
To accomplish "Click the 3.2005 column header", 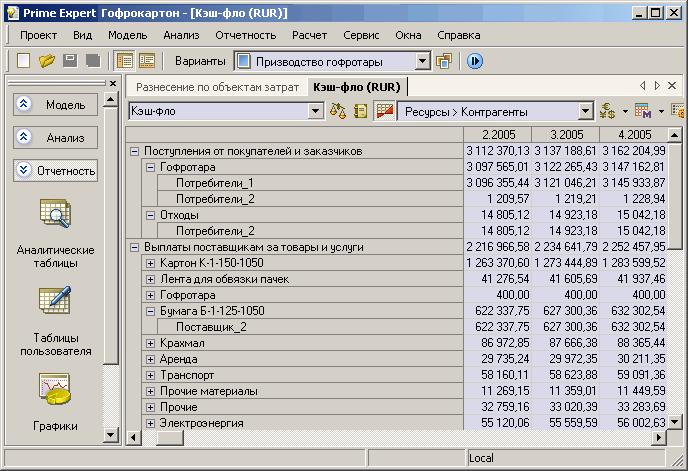I will [x=566, y=135].
